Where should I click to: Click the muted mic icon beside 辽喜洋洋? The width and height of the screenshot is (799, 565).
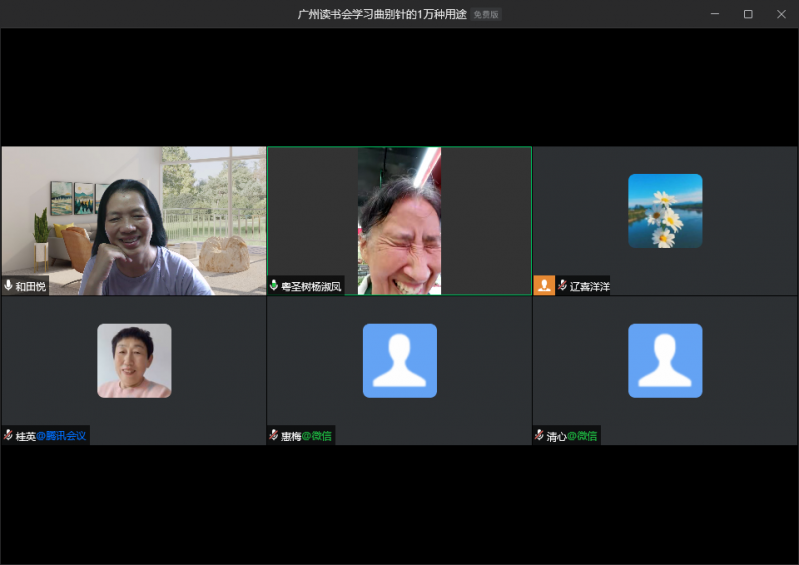[x=562, y=286]
